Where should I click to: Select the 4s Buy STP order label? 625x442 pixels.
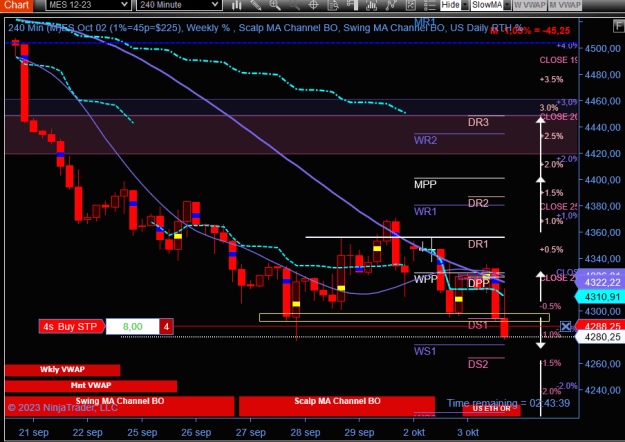coord(71,327)
